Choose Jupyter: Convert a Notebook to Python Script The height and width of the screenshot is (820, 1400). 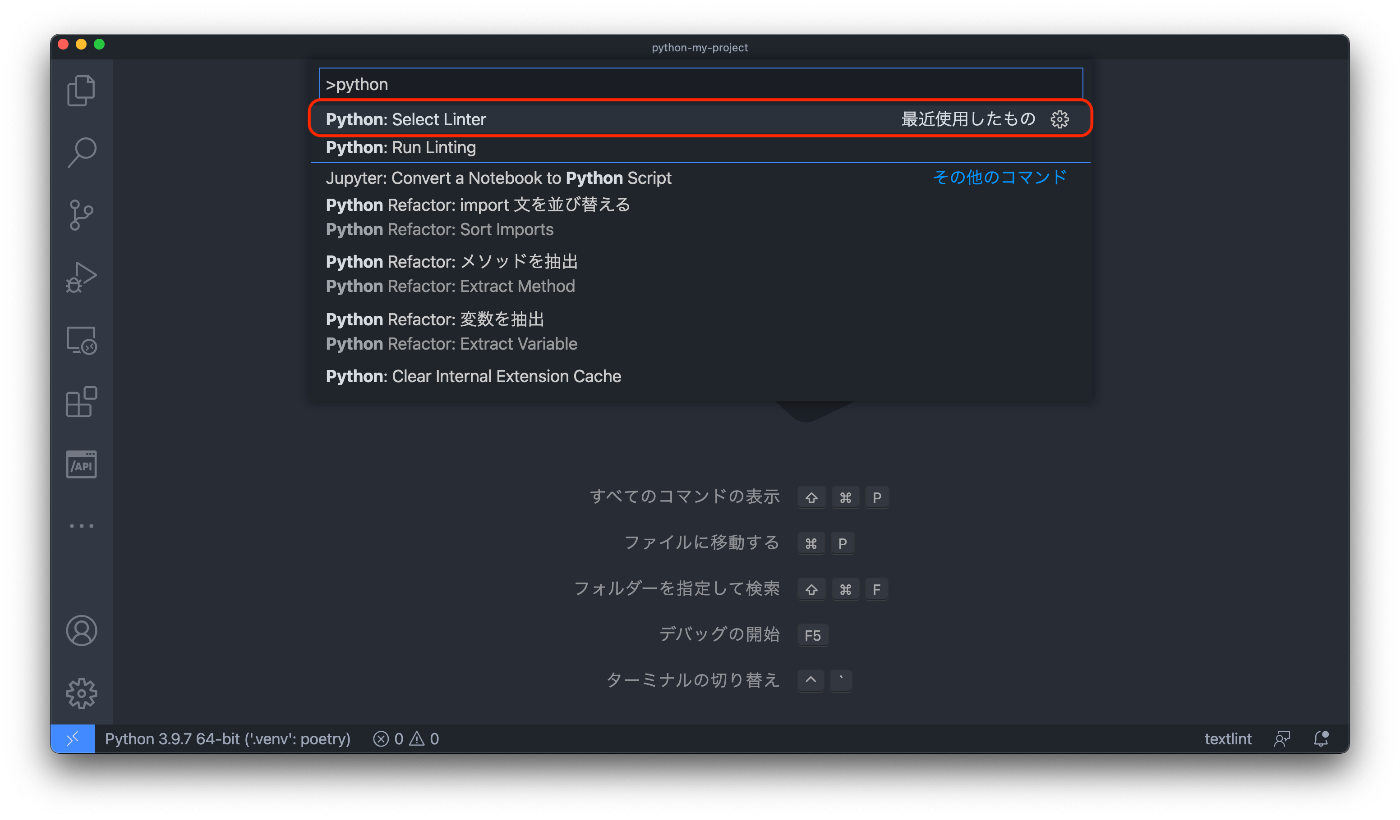(700, 178)
